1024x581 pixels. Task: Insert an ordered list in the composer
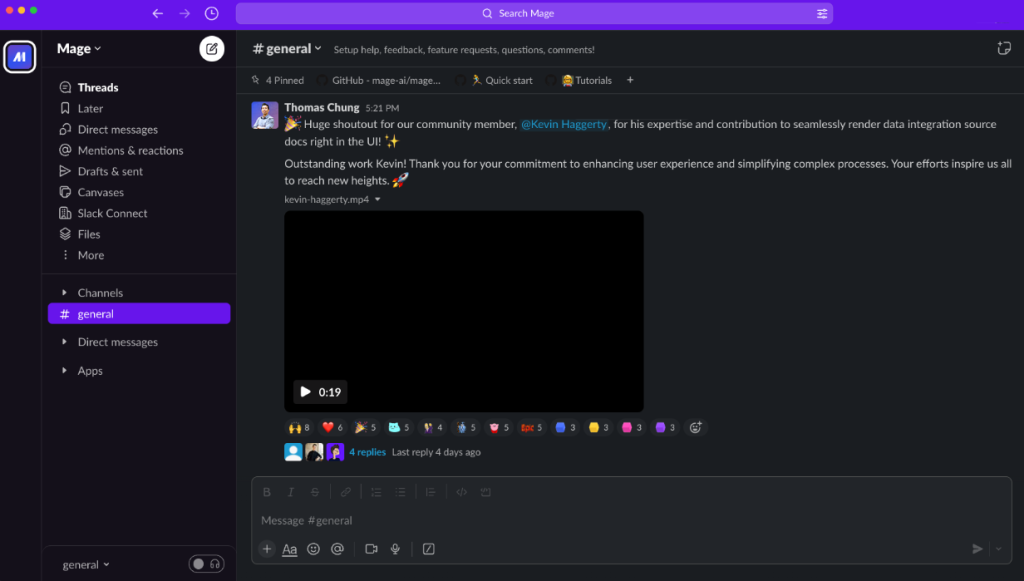376,492
